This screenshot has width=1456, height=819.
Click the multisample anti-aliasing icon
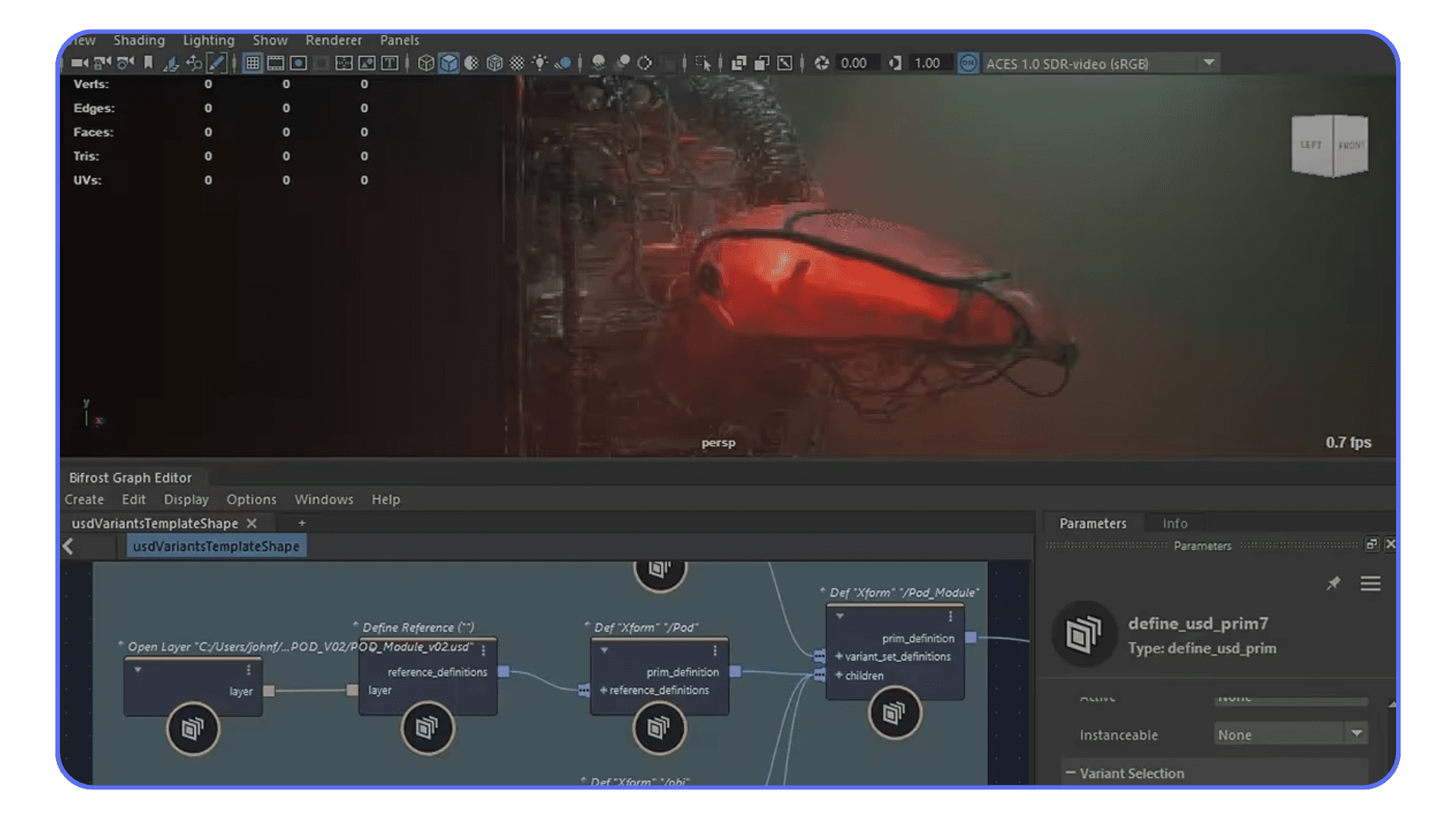(x=645, y=63)
